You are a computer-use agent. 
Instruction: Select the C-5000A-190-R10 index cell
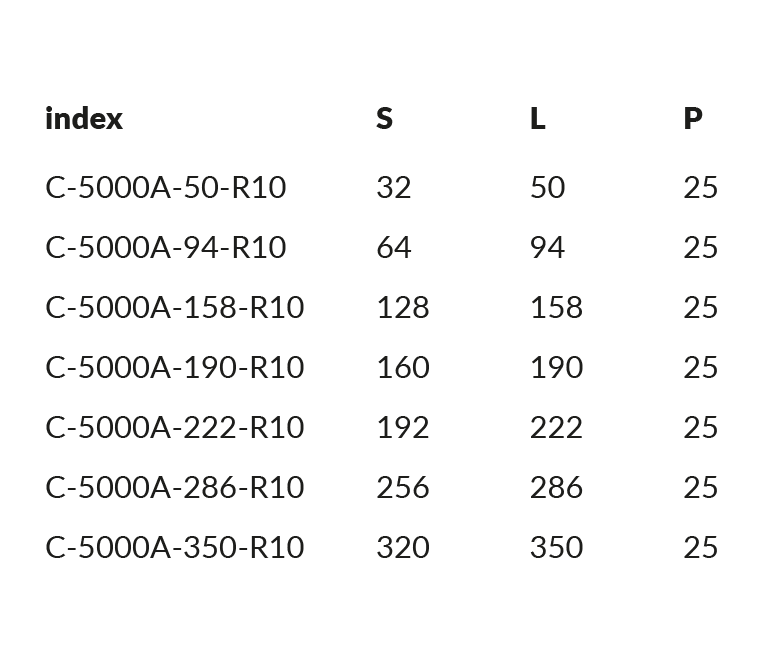pos(175,367)
